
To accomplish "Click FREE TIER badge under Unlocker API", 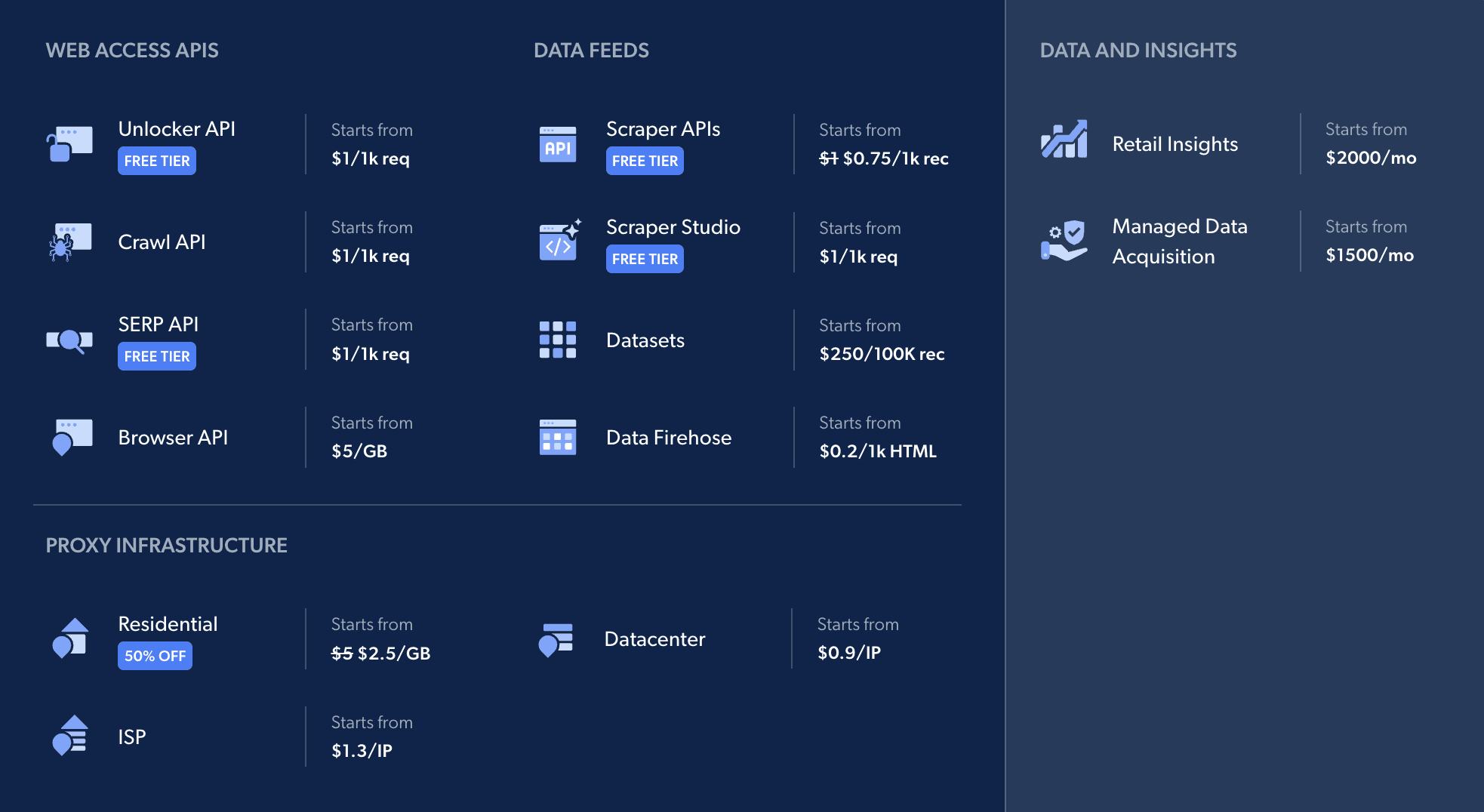I will click(157, 161).
